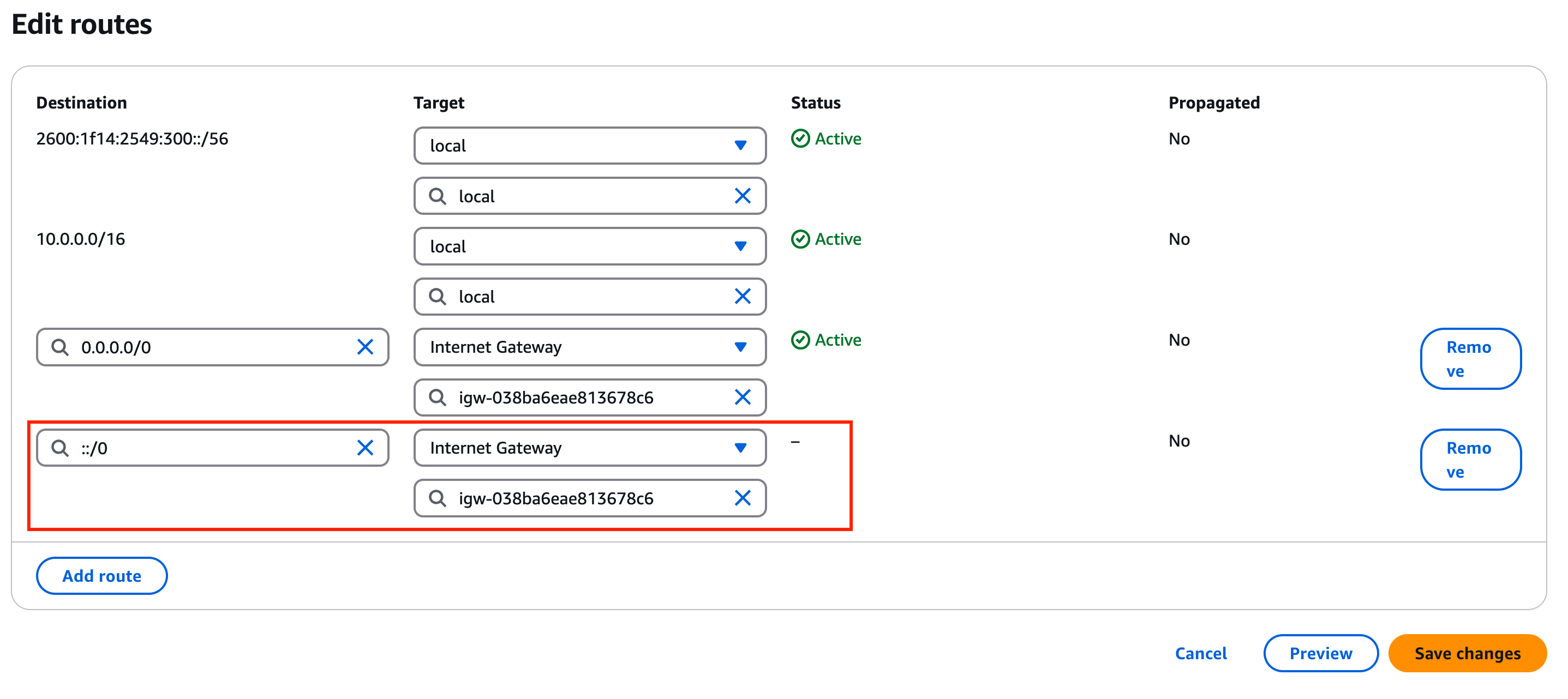The height and width of the screenshot is (699, 1568).
Task: Add a new route
Action: (x=101, y=576)
